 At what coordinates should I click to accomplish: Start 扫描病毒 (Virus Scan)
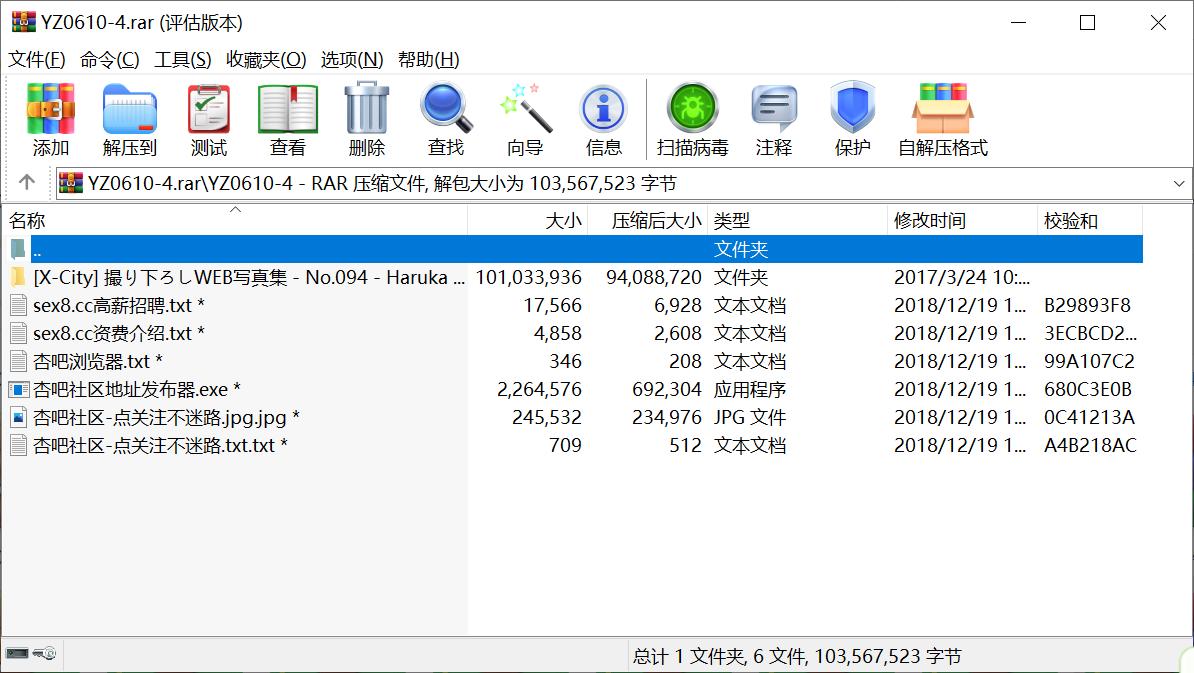692,120
